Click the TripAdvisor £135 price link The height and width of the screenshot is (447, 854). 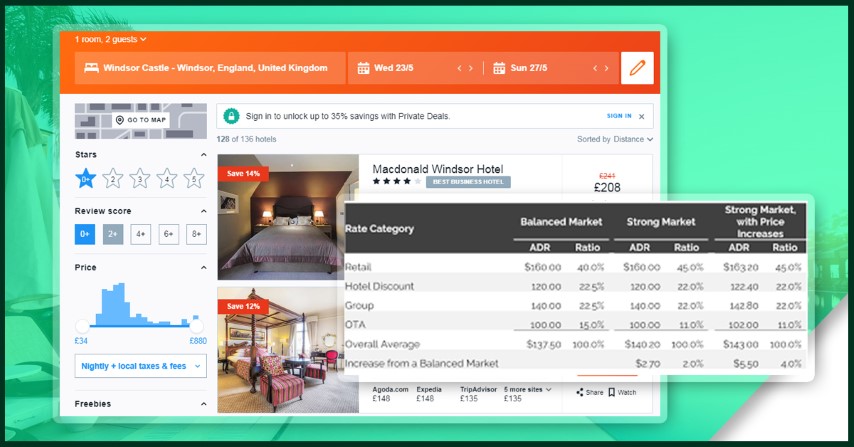pos(478,394)
